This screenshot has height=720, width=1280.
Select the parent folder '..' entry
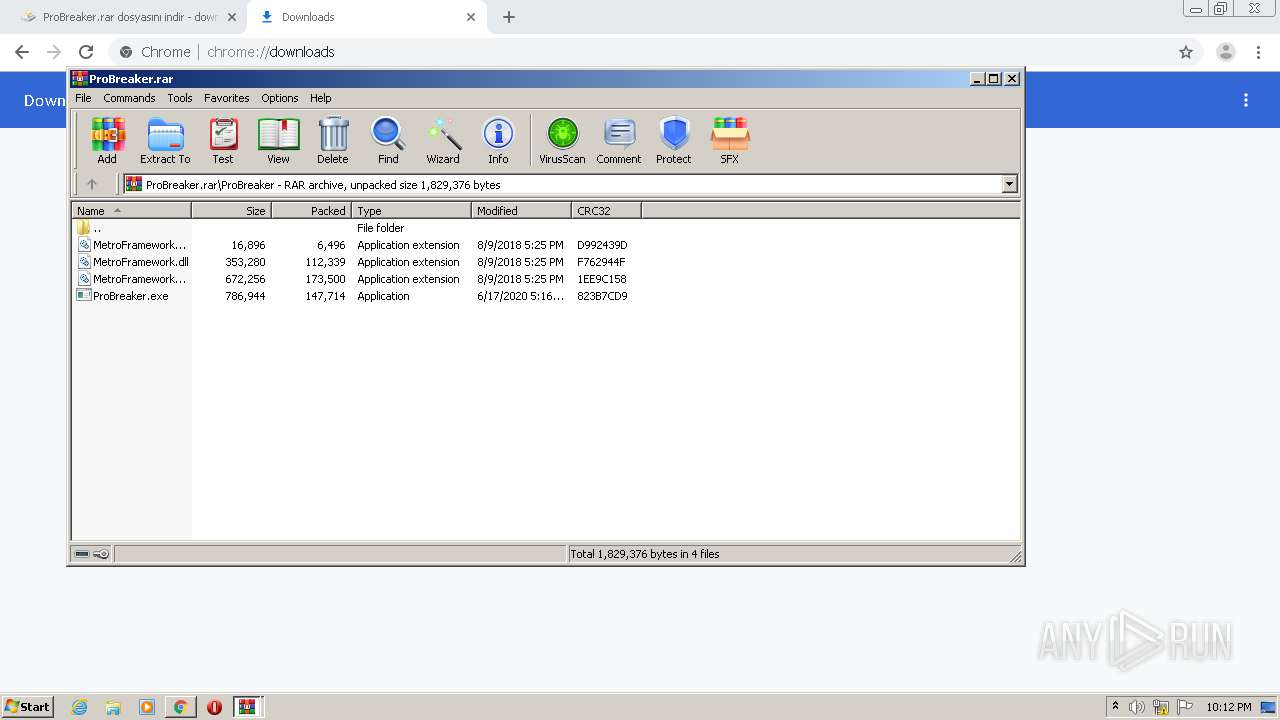[97, 228]
